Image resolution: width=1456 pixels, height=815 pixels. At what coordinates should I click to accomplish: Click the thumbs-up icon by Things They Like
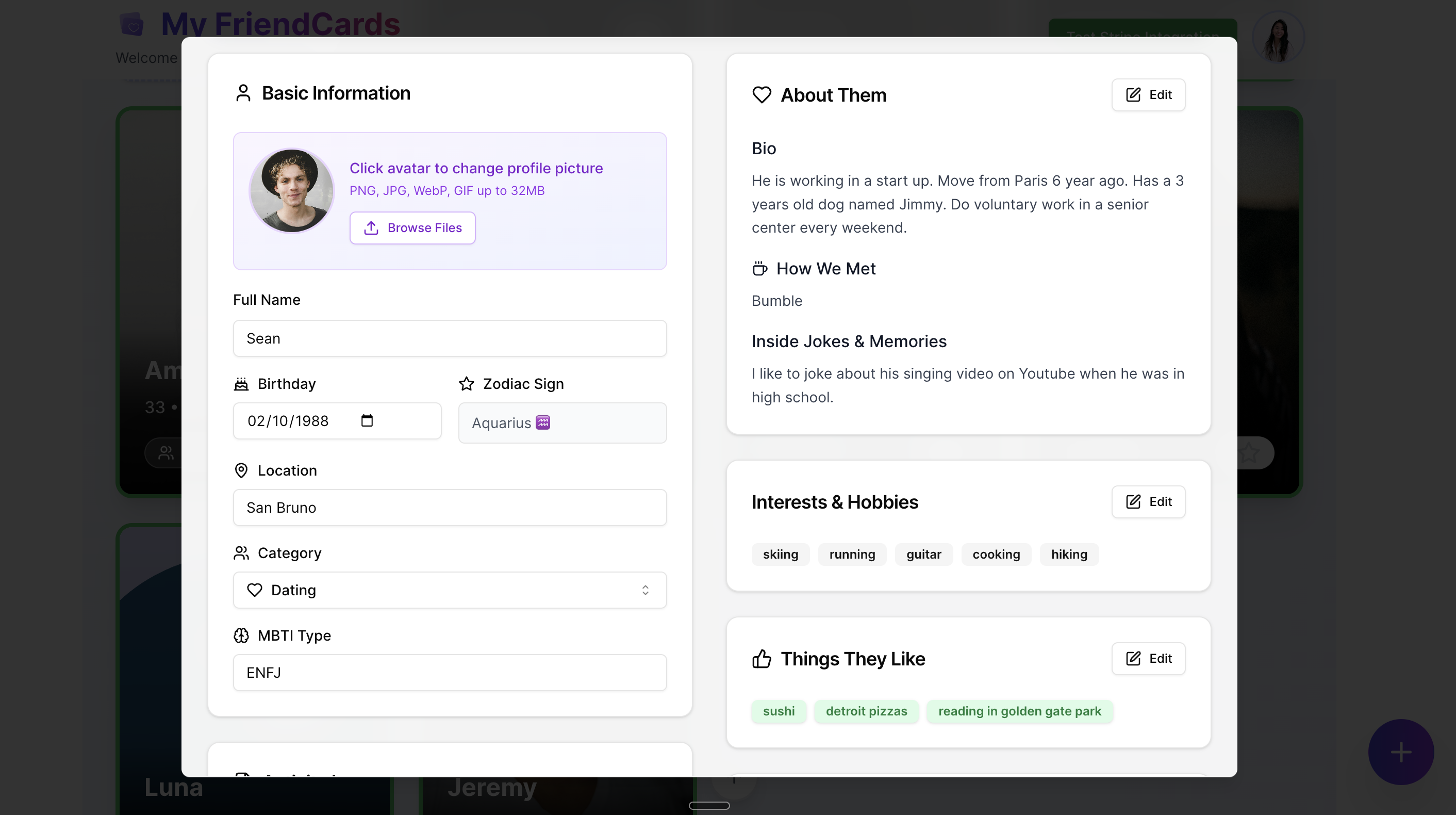coord(762,659)
